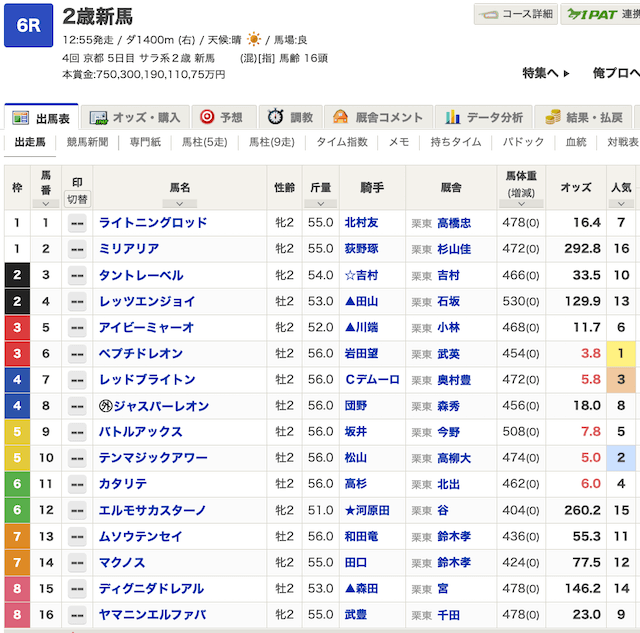Open the 調教 tab with stopwatch icon

[x=289, y=118]
